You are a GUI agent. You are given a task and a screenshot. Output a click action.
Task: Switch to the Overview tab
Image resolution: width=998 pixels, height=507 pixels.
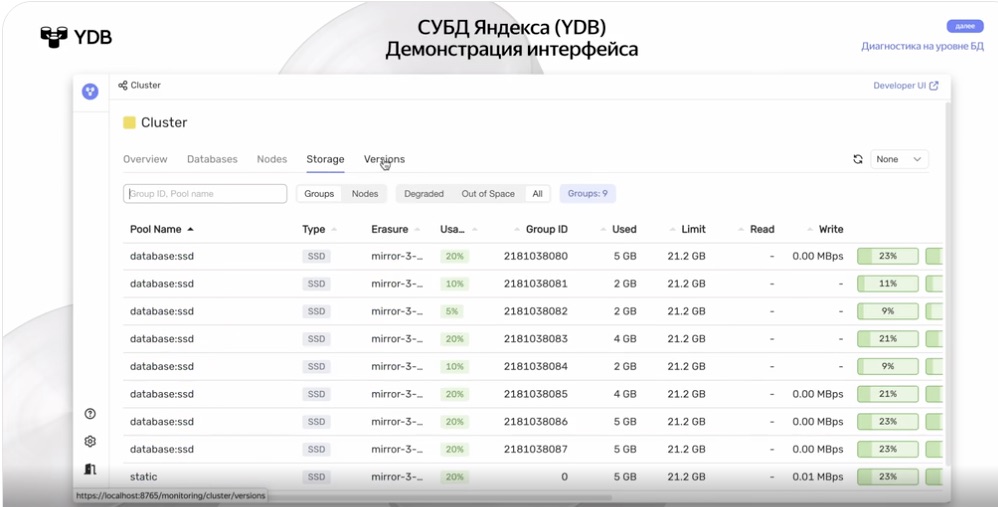click(x=145, y=159)
